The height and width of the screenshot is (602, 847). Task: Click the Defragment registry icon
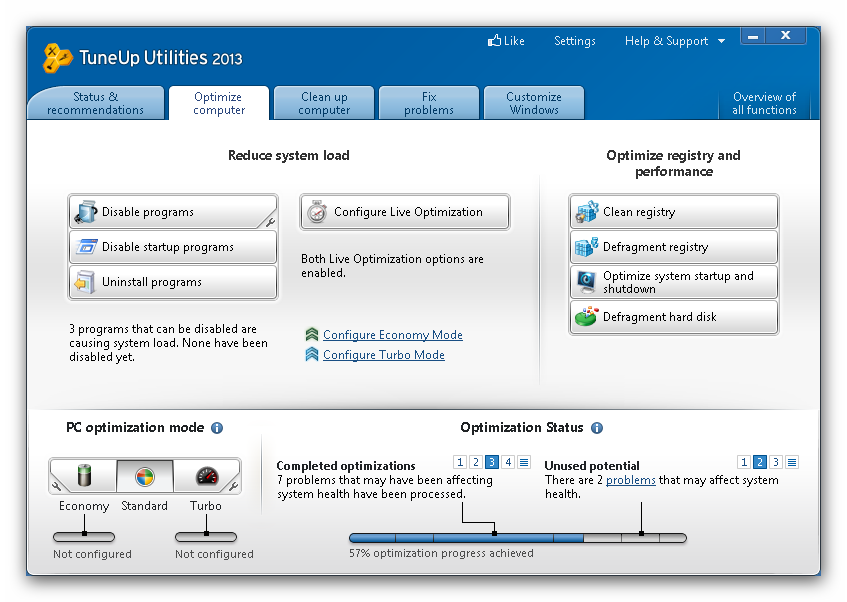click(x=587, y=246)
